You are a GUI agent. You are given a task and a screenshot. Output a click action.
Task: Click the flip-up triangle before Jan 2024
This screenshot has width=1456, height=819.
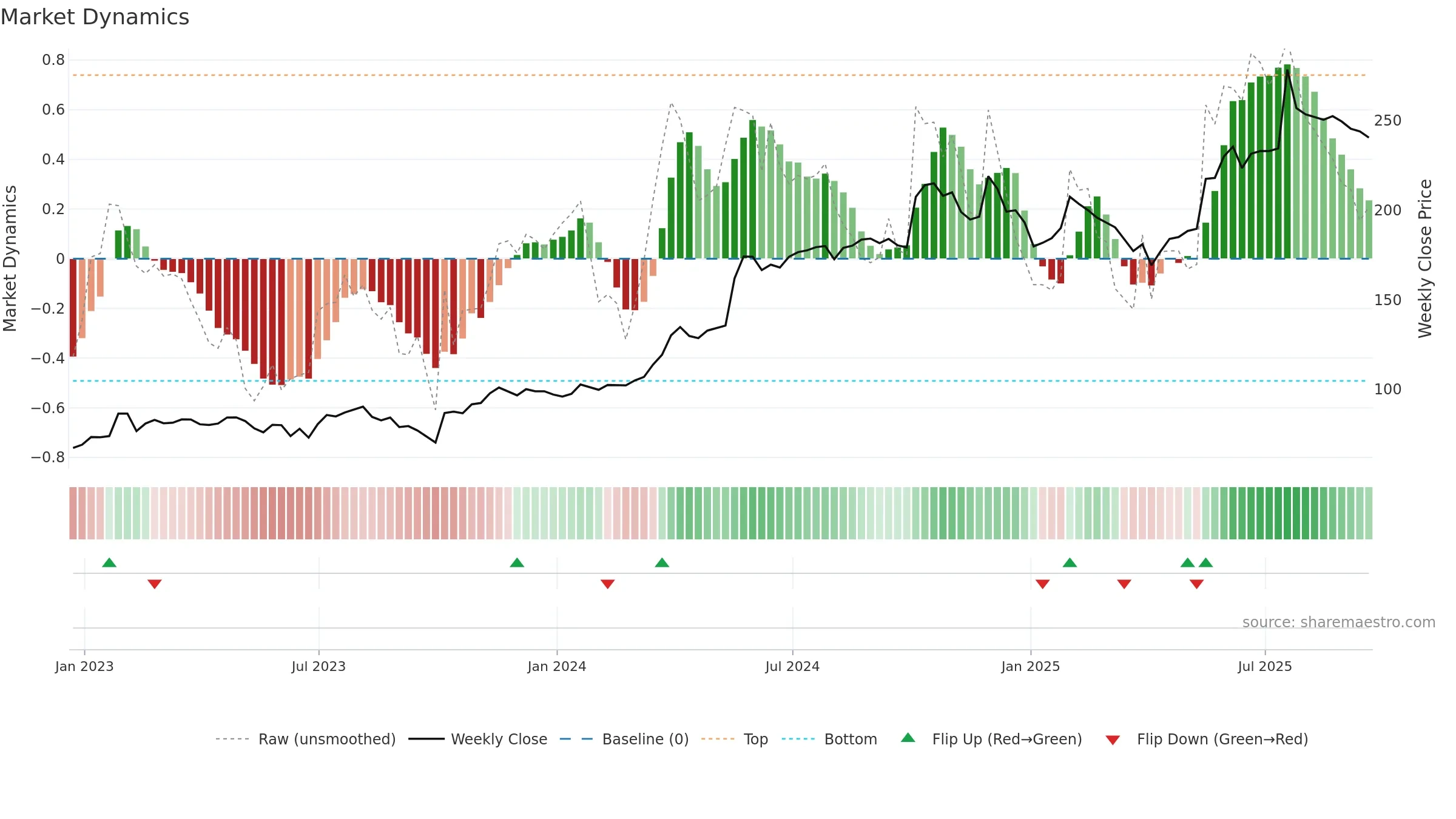pyautogui.click(x=517, y=563)
